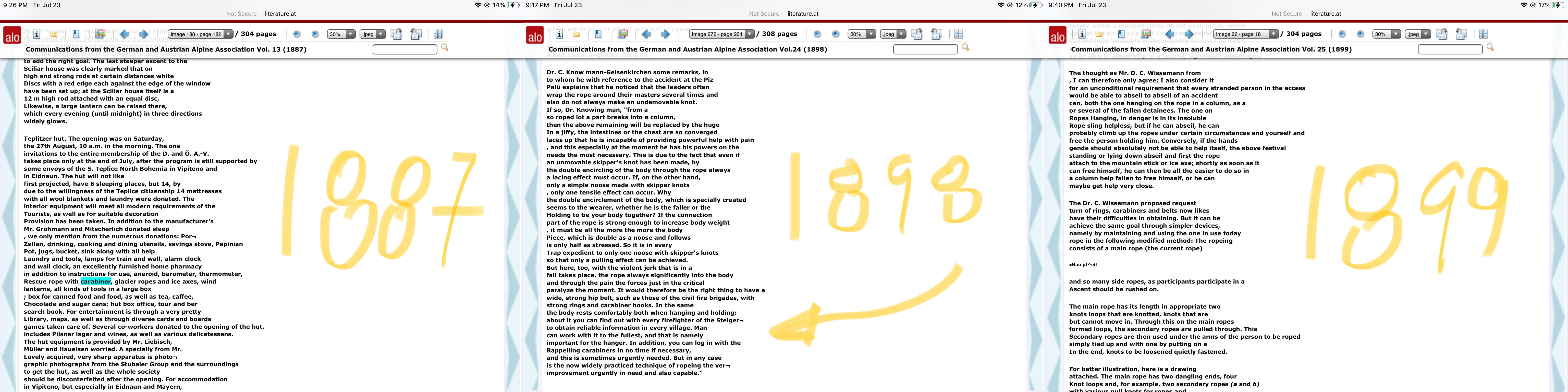Screen dimensions: 1568x392
Task: Click the search magnifier in the 1899 viewer
Action: pyautogui.click(x=1490, y=47)
